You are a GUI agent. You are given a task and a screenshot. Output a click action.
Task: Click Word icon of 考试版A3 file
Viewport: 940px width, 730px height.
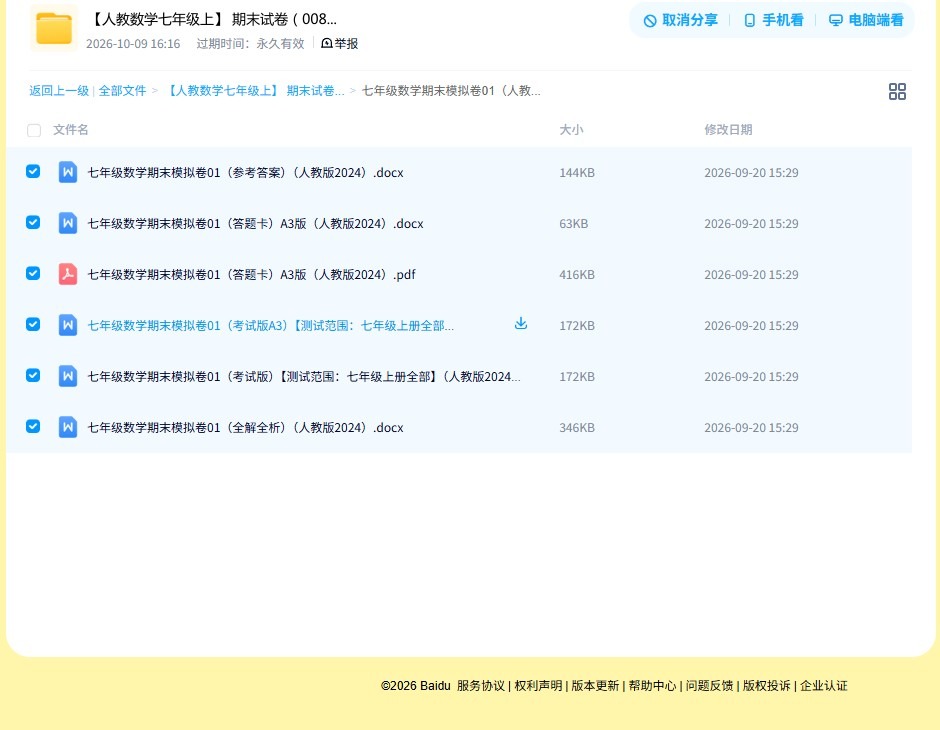point(68,325)
